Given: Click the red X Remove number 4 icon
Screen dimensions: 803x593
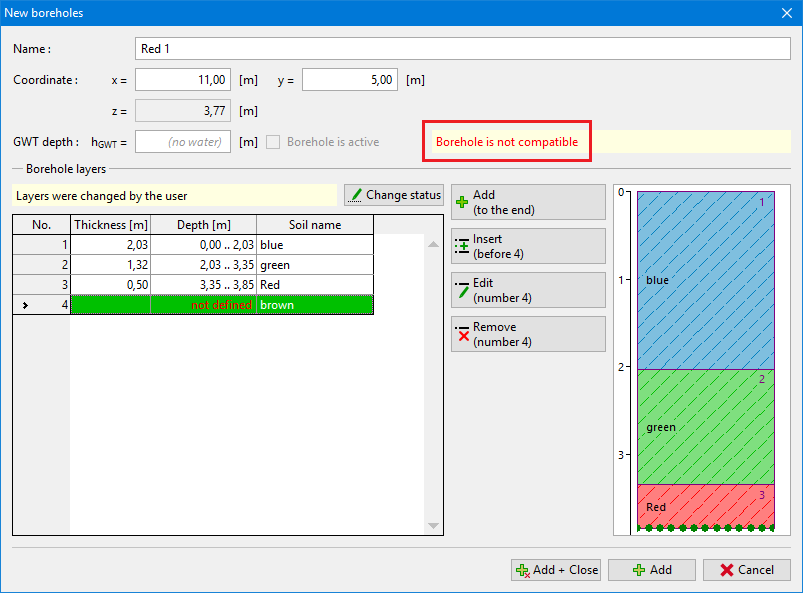Looking at the screenshot, I should [462, 334].
